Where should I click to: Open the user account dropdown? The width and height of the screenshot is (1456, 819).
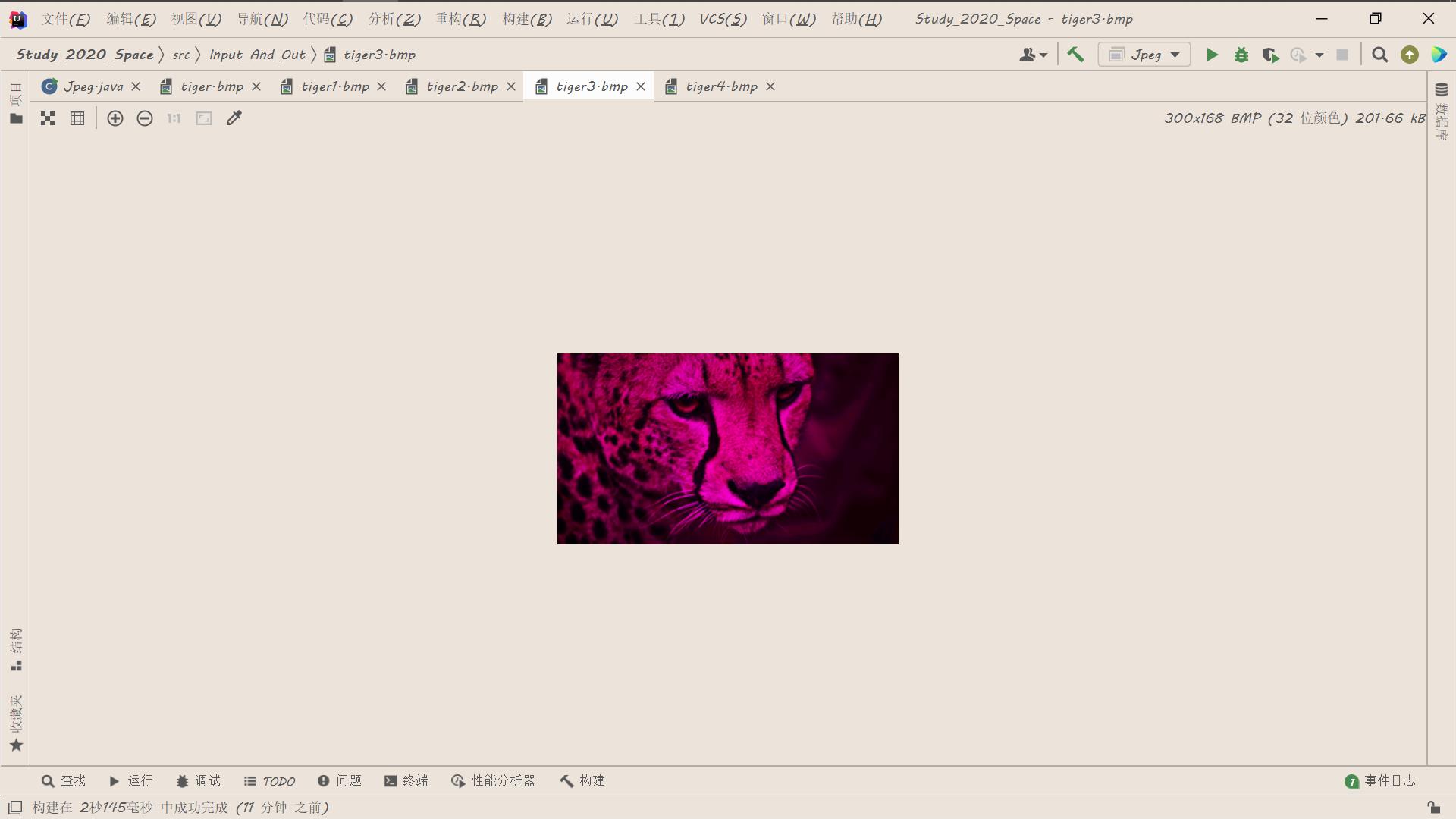(x=1033, y=55)
